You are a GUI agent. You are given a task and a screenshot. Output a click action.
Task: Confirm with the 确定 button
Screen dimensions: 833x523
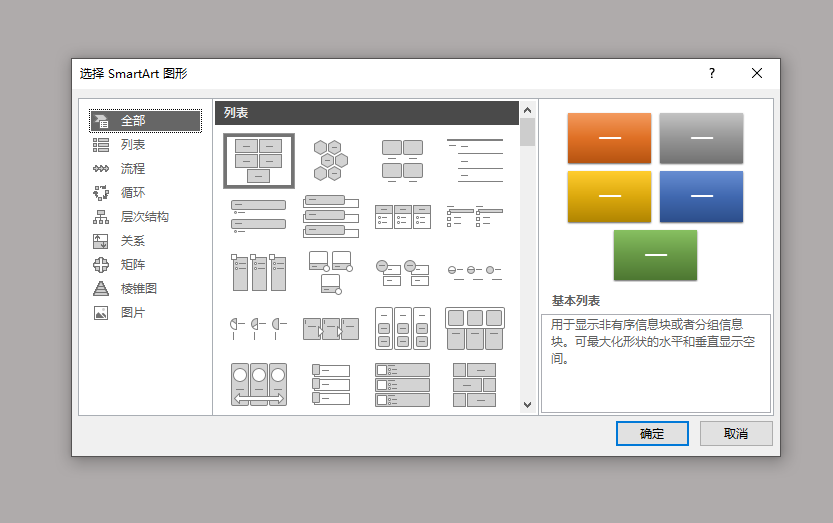point(652,434)
